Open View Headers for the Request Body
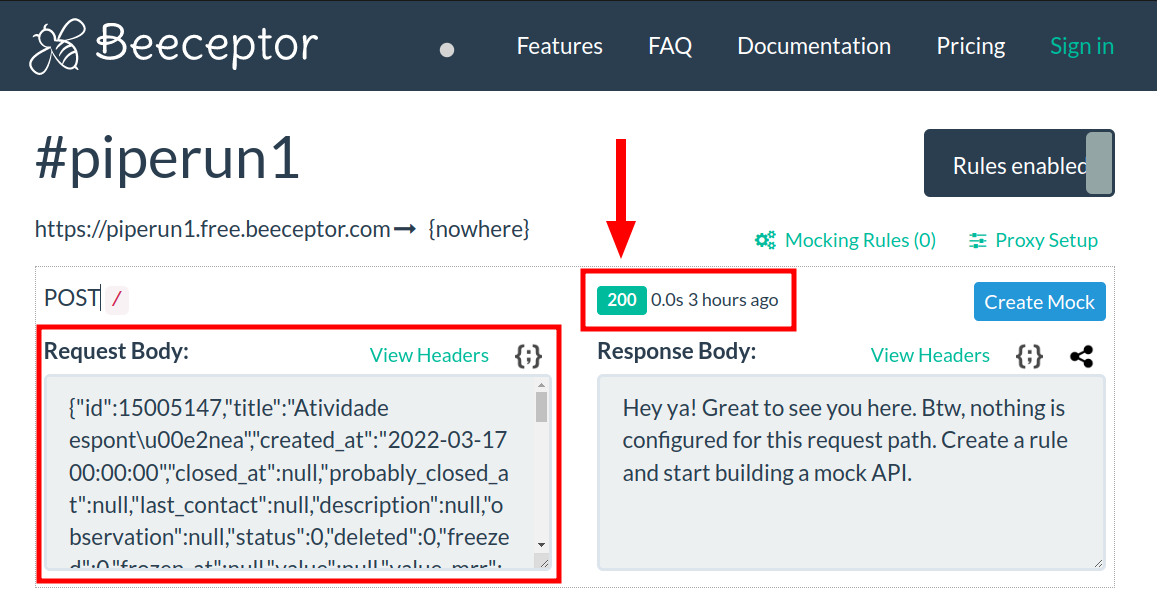This screenshot has width=1157, height=605. (429, 355)
